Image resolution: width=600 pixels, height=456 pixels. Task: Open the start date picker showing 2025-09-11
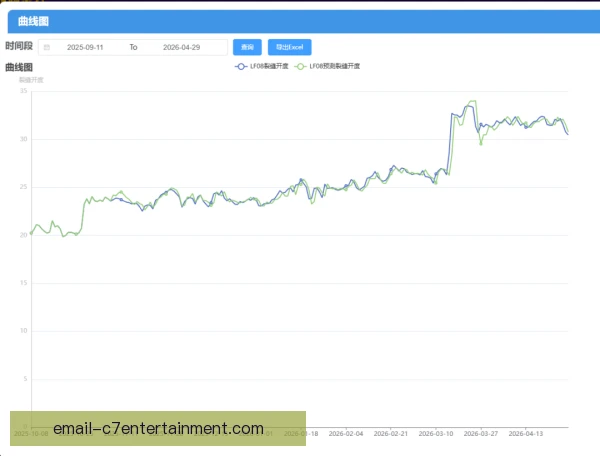coord(85,47)
